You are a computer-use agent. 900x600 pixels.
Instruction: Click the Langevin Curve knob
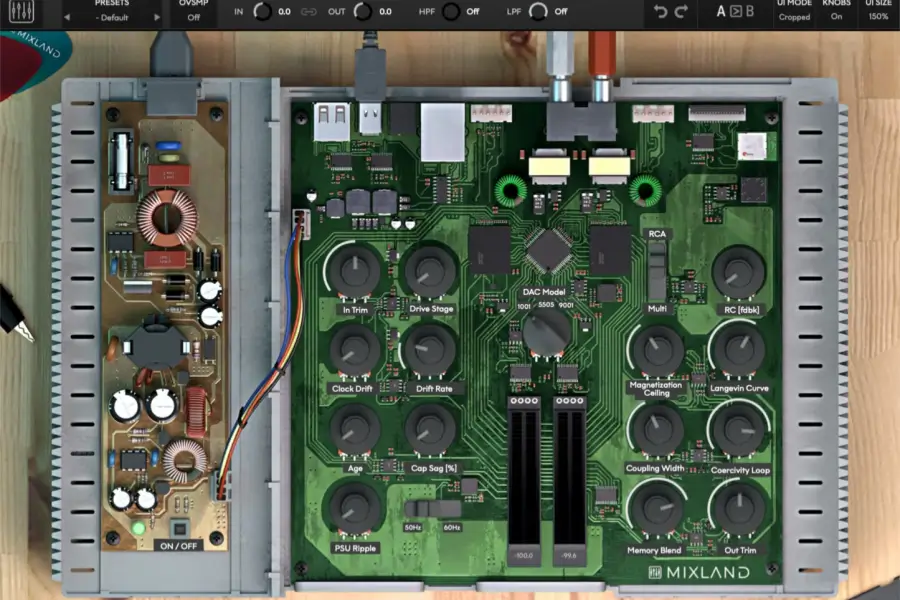coord(739,350)
